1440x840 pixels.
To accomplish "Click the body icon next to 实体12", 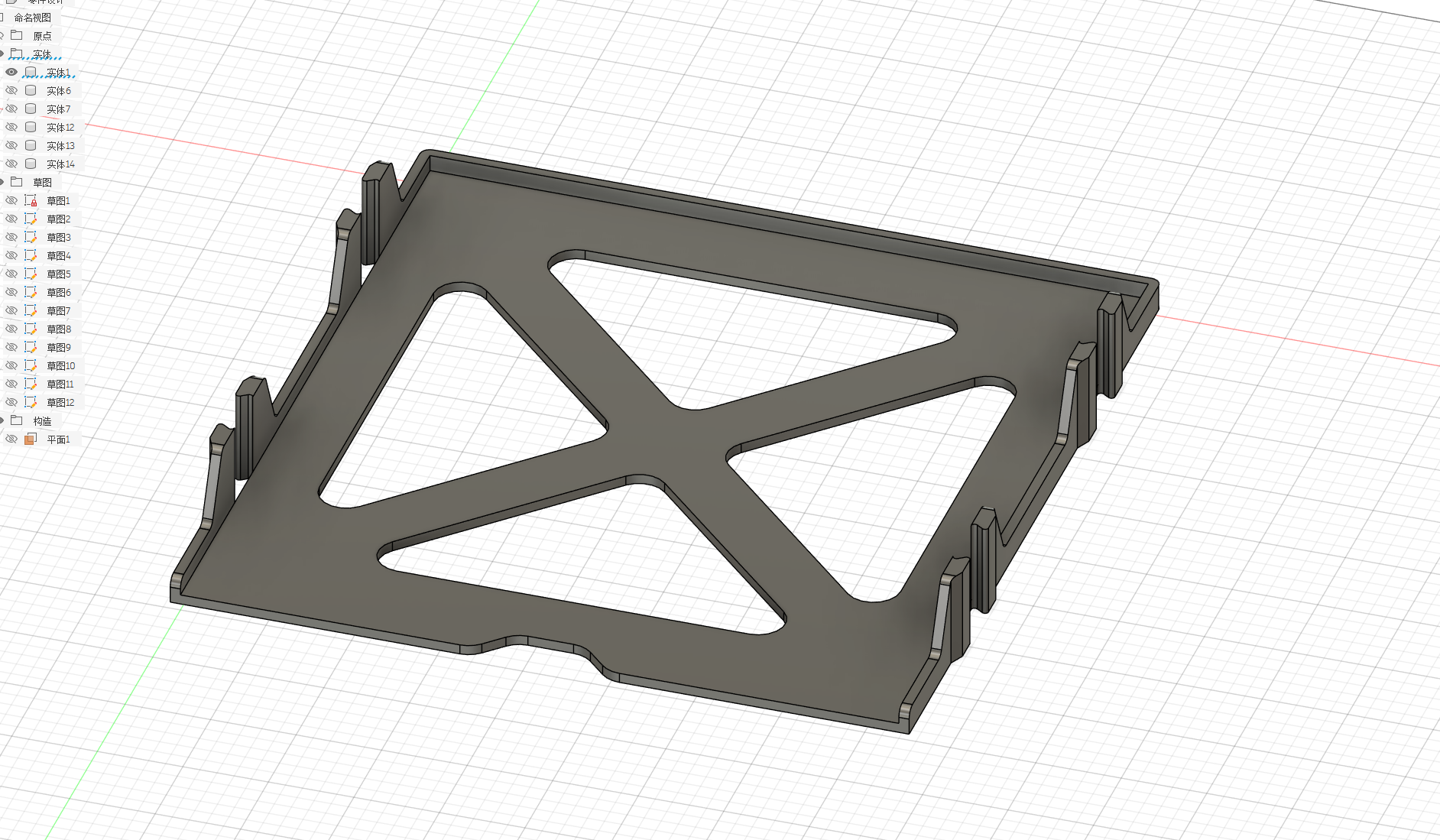I will click(x=31, y=127).
